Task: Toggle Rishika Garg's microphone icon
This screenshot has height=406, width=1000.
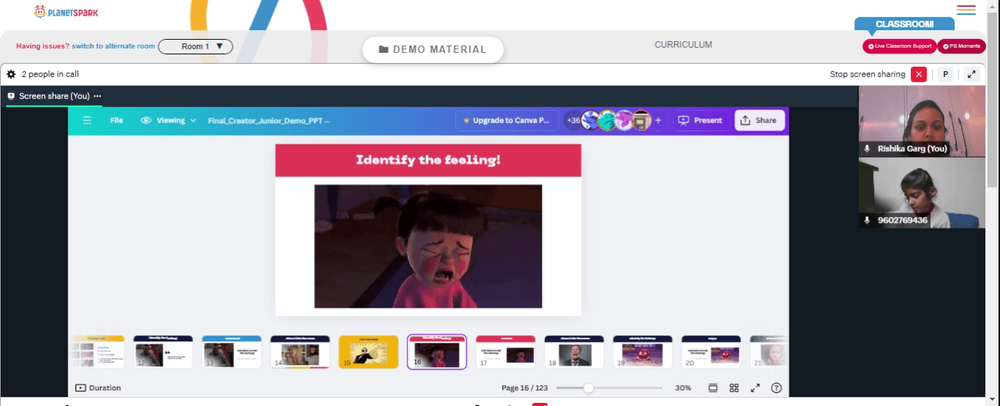Action: [867, 149]
